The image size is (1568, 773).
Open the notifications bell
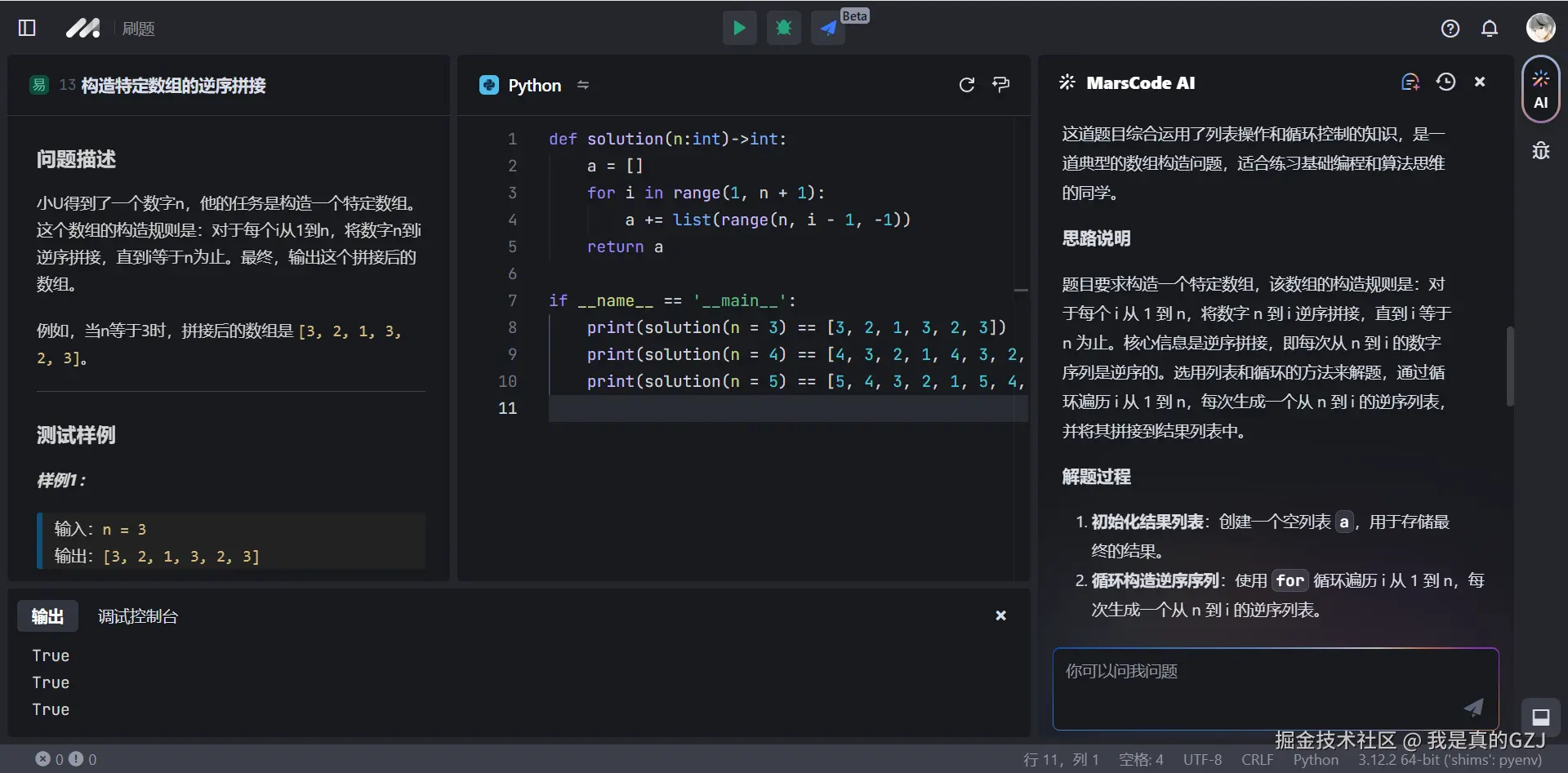1490,29
